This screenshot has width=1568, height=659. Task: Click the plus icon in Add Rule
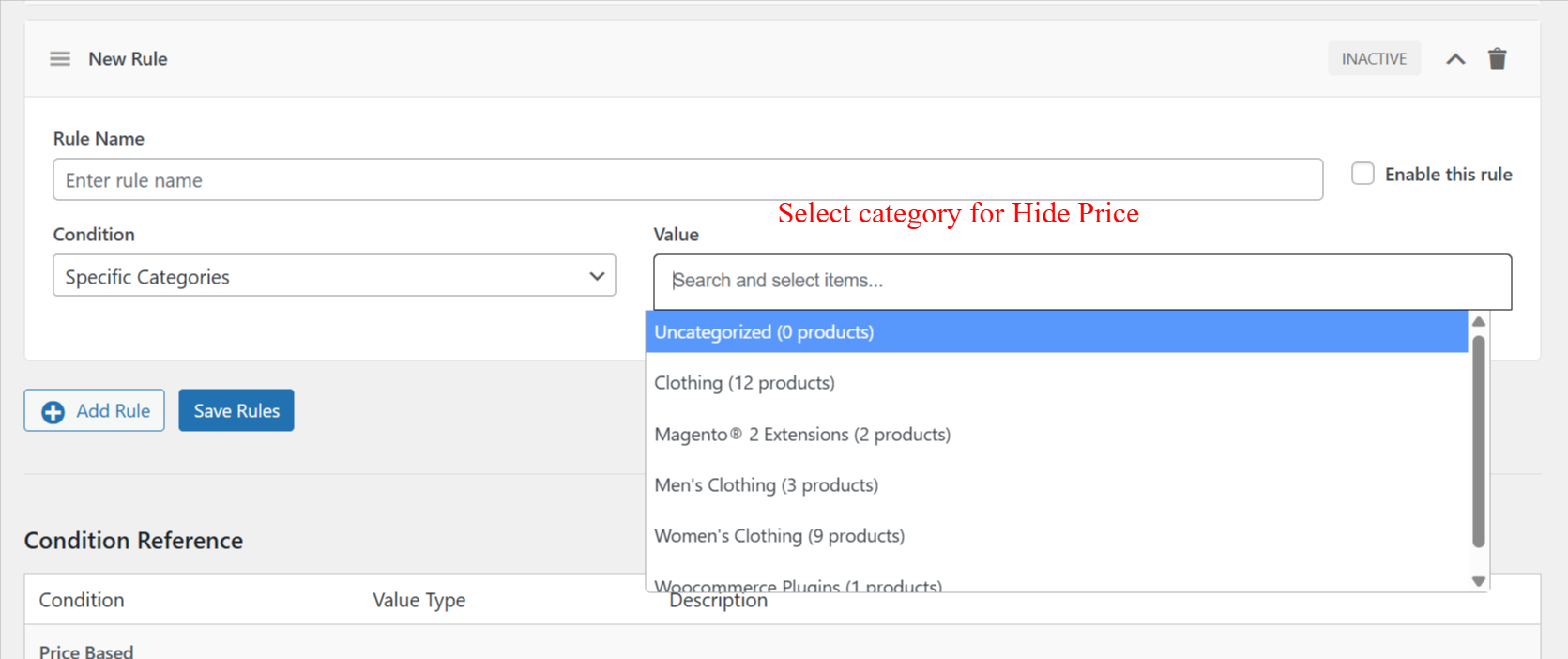pyautogui.click(x=53, y=411)
